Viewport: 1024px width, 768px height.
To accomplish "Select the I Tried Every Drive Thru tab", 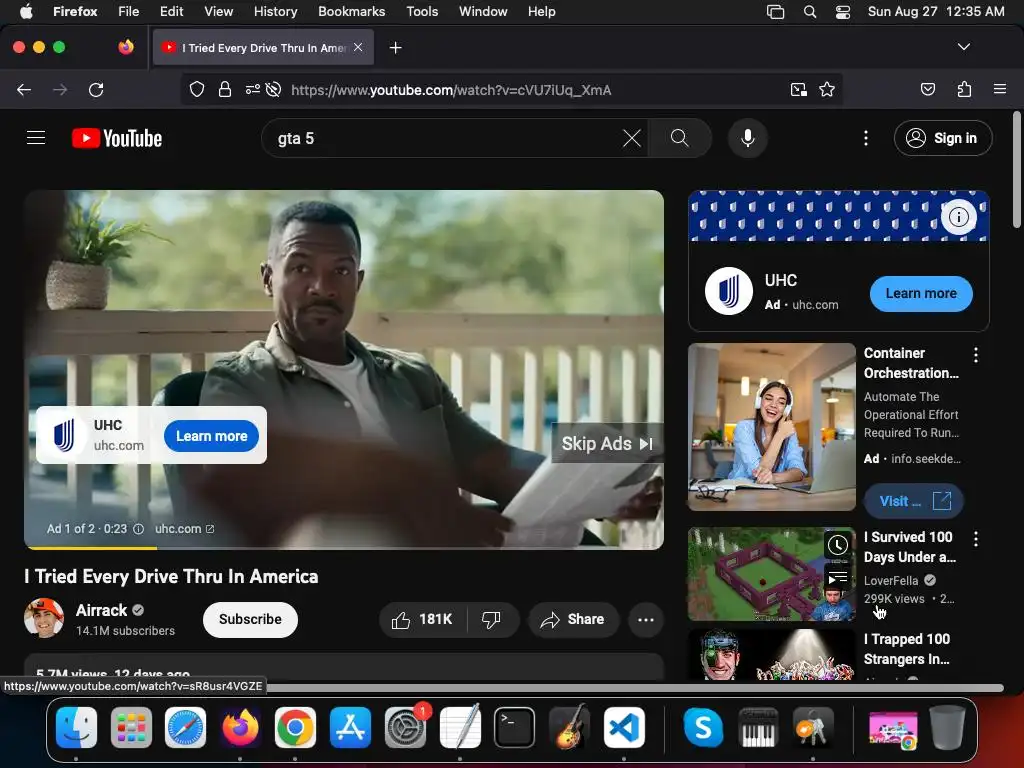I will (x=263, y=48).
